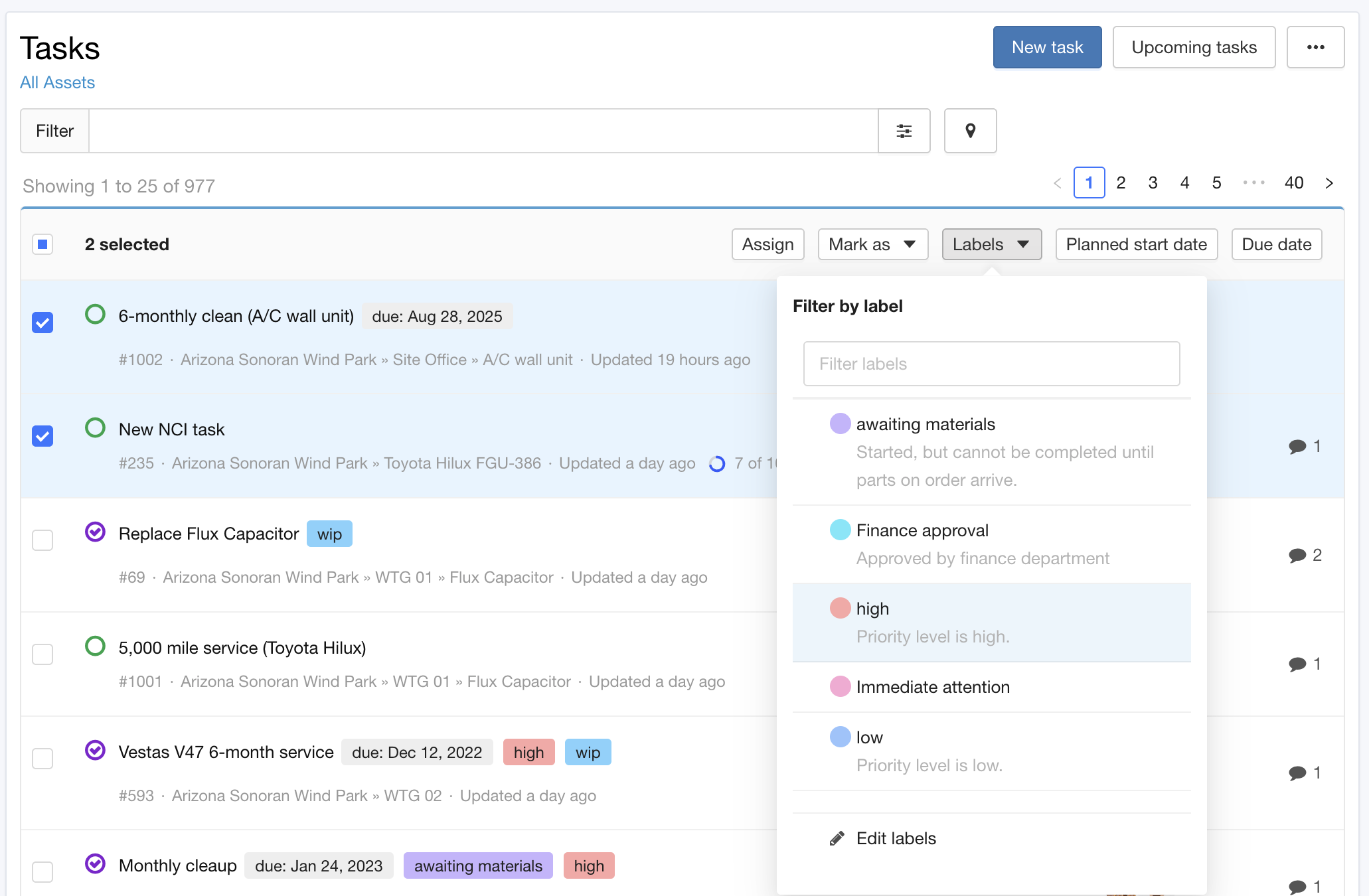Viewport: 1369px width, 896px height.
Task: Click the purple awaiting materials color dot
Action: (841, 423)
